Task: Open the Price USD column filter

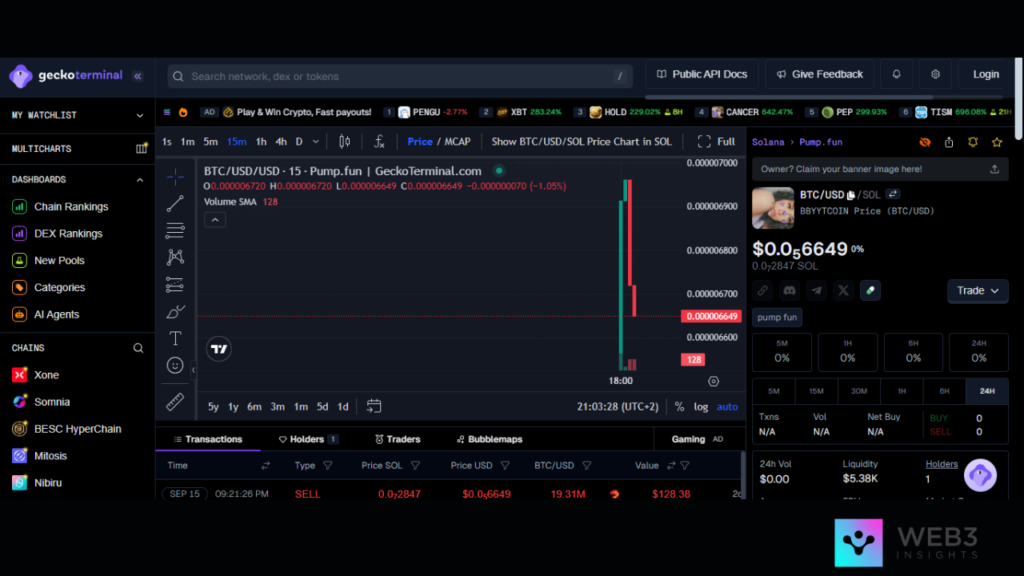Action: 505,466
